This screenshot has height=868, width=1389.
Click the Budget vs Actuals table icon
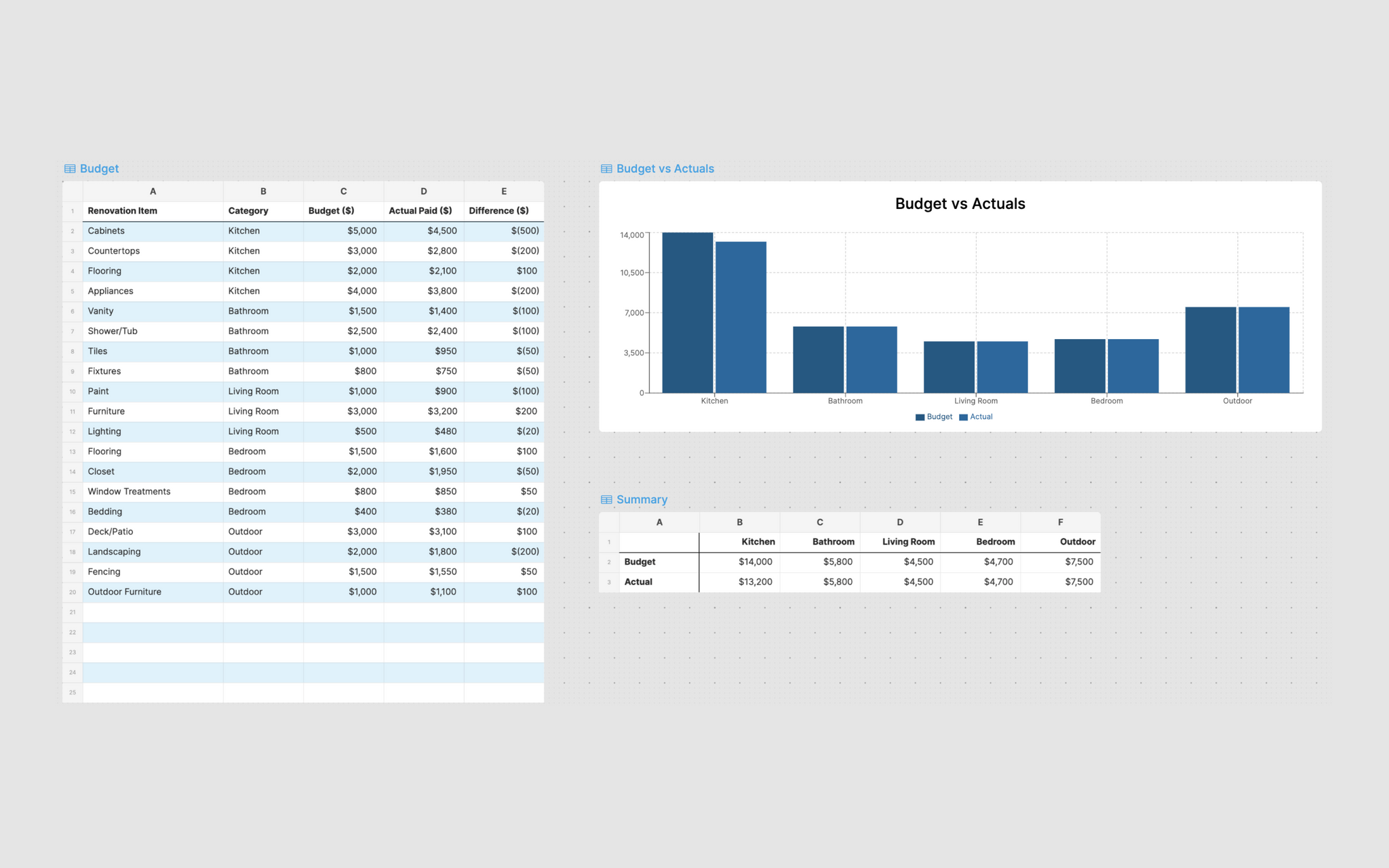coord(606,169)
